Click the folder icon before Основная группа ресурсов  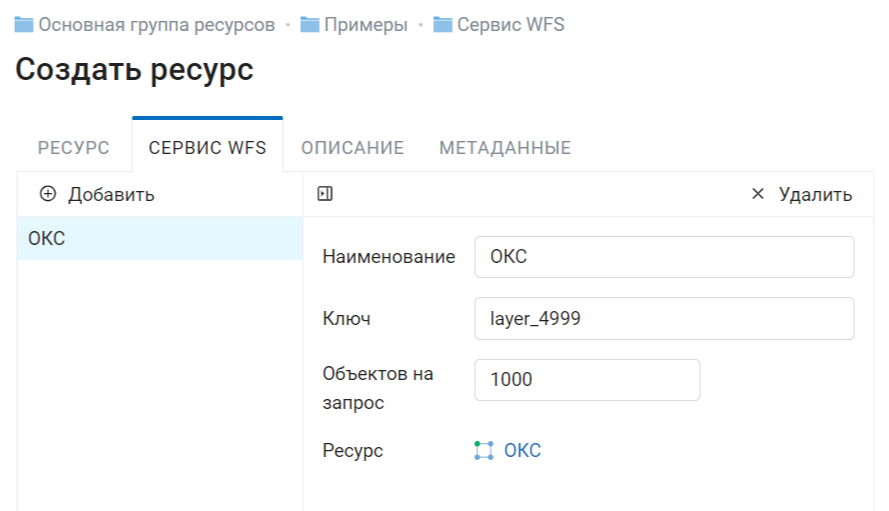coord(24,25)
